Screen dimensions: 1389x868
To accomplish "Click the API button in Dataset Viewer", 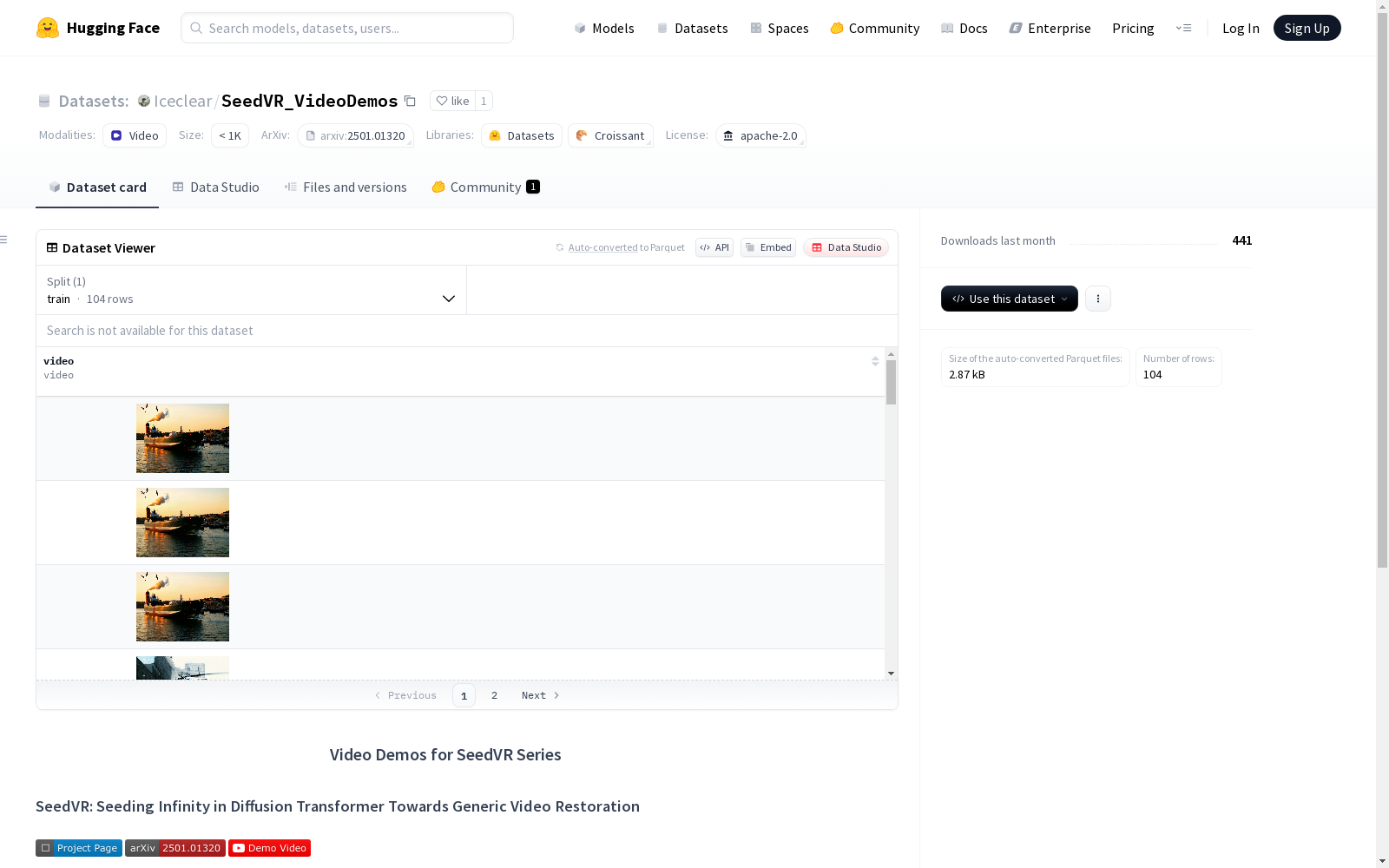I will (714, 247).
